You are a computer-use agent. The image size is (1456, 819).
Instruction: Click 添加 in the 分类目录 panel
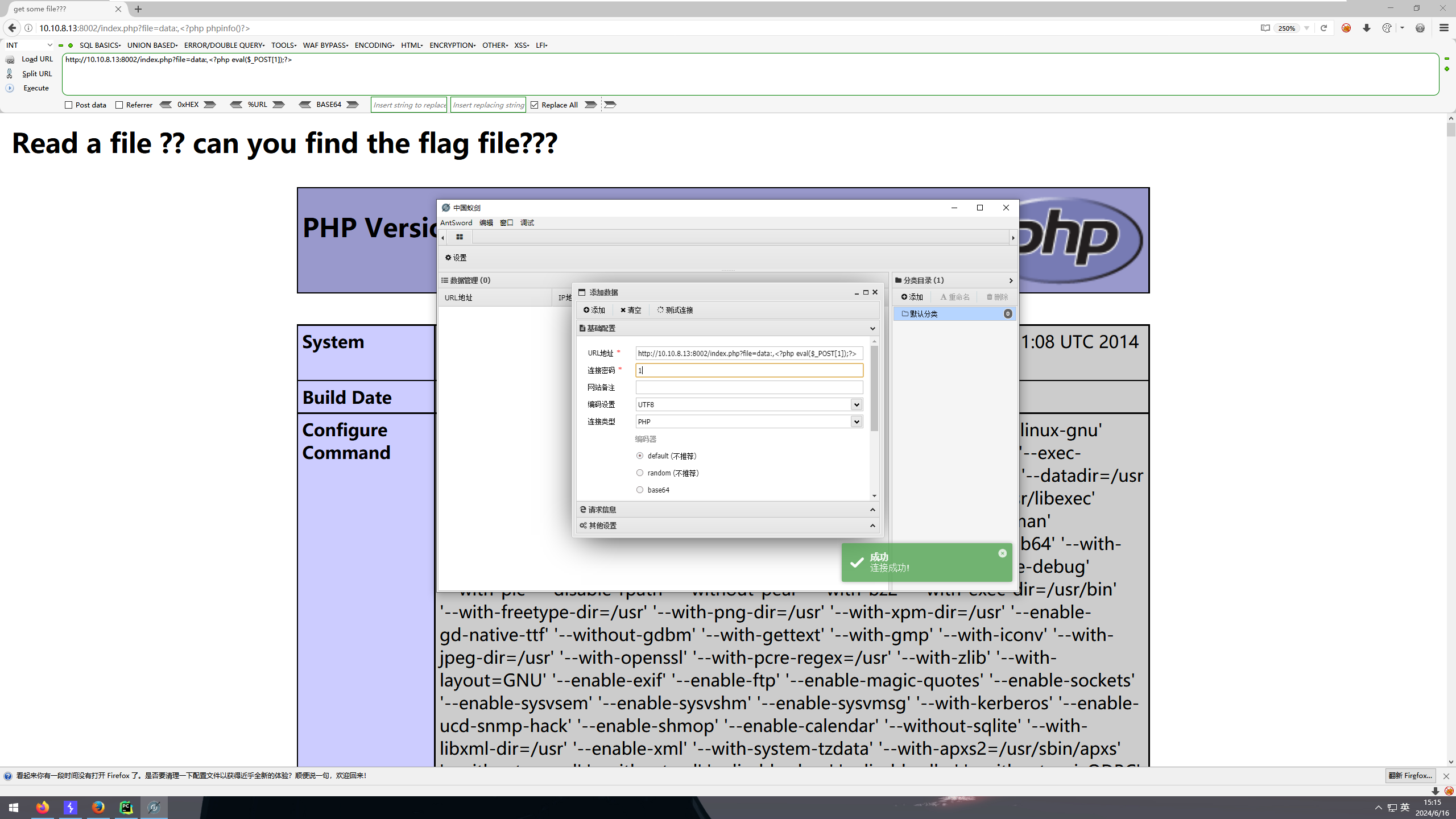(912, 297)
